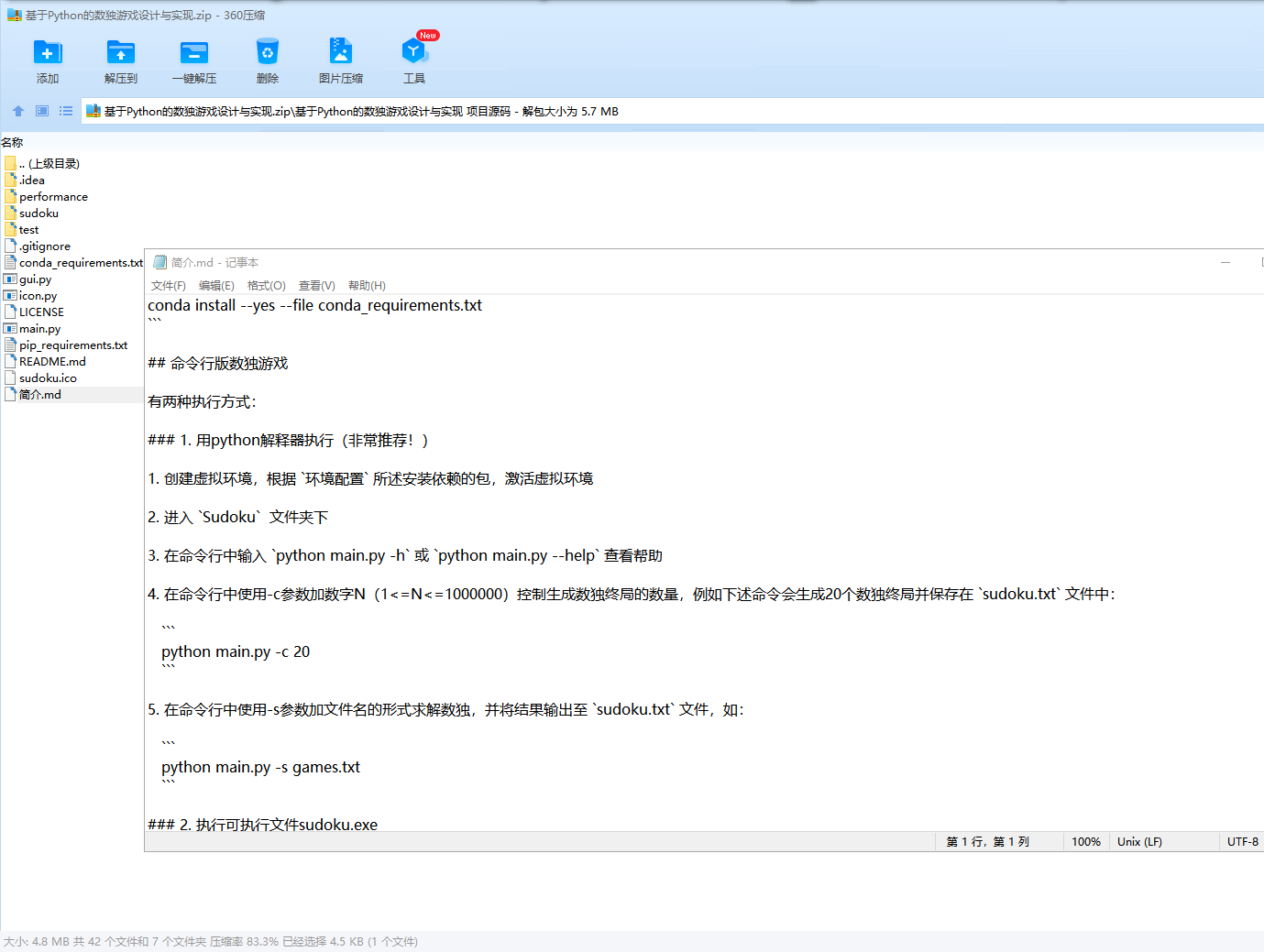Click the 删除 (Delete) trash icon
The width and height of the screenshot is (1264, 952).
point(268,52)
